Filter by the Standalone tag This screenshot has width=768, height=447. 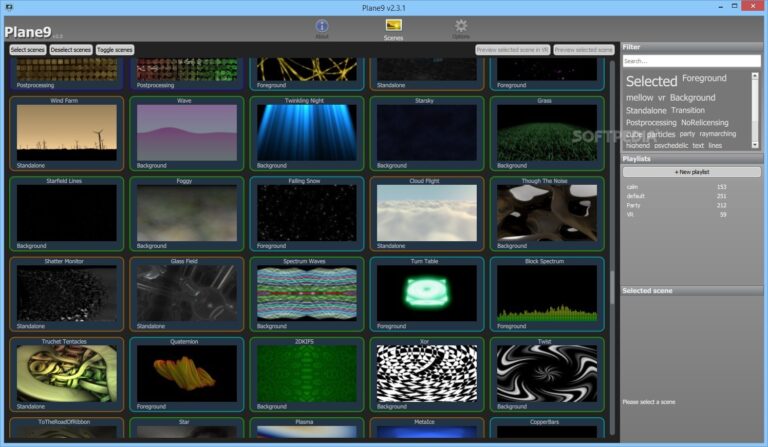[646, 110]
